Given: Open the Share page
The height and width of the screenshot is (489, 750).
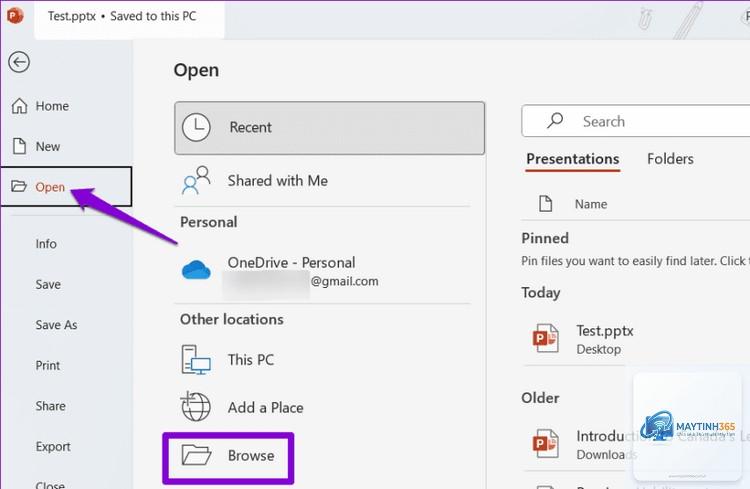Looking at the screenshot, I should click(x=50, y=406).
